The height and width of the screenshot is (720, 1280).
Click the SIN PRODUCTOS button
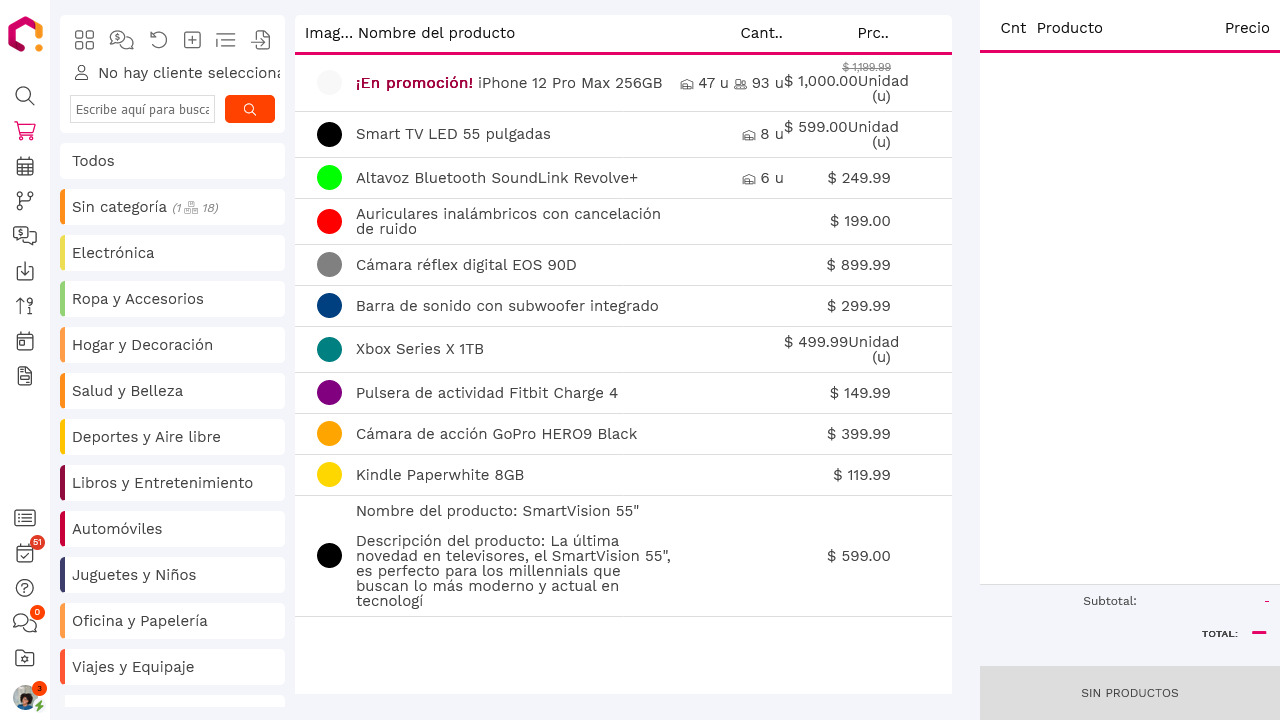pos(1129,692)
